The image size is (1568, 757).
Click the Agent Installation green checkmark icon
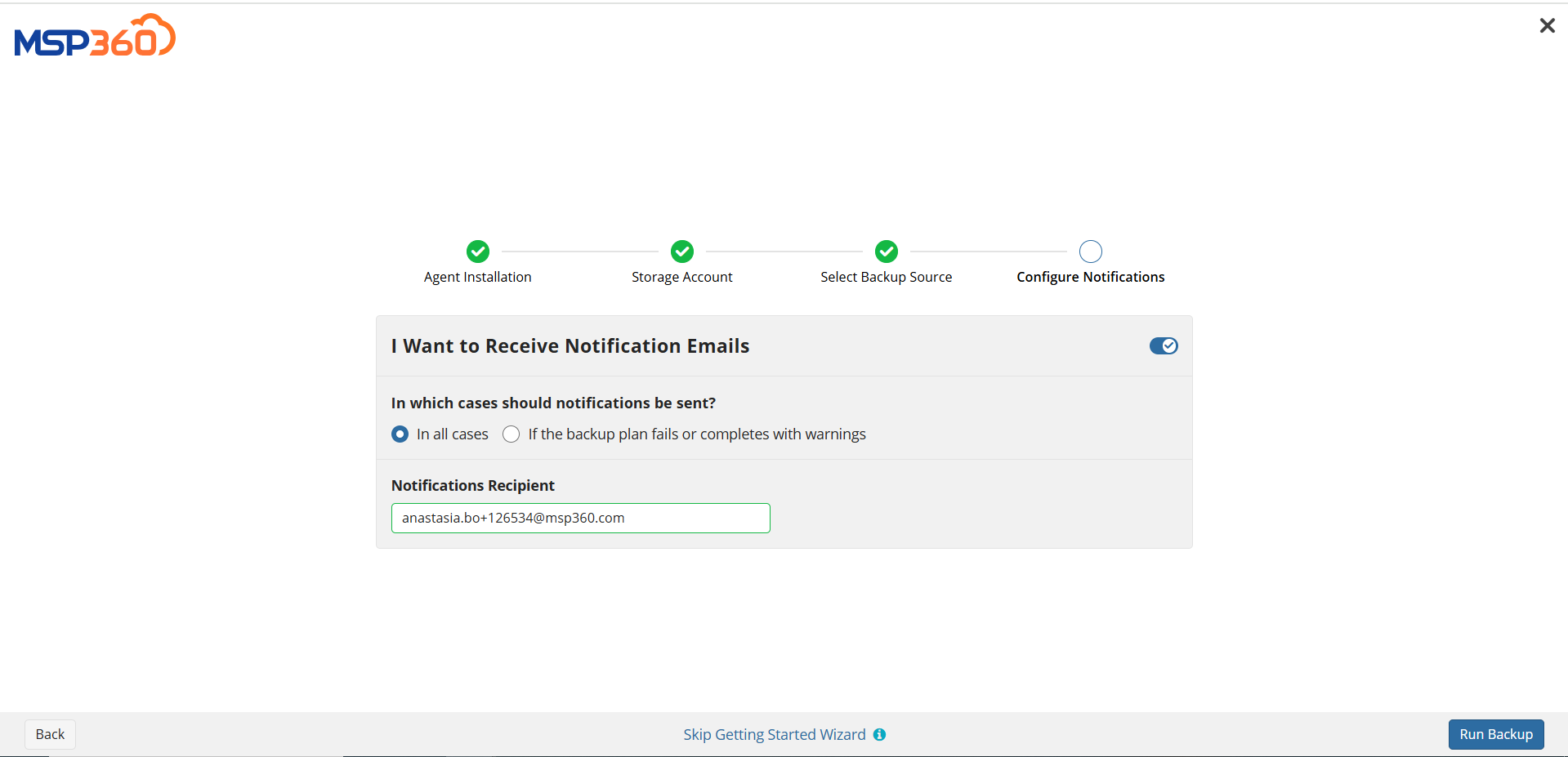477,252
